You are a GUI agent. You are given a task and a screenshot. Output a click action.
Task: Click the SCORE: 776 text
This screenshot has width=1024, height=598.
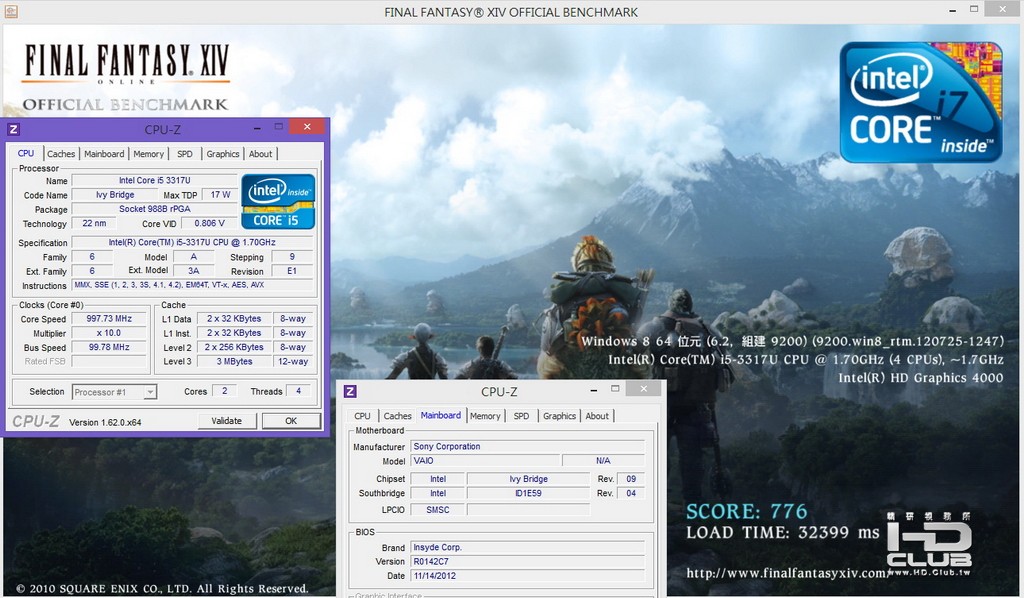pos(746,511)
